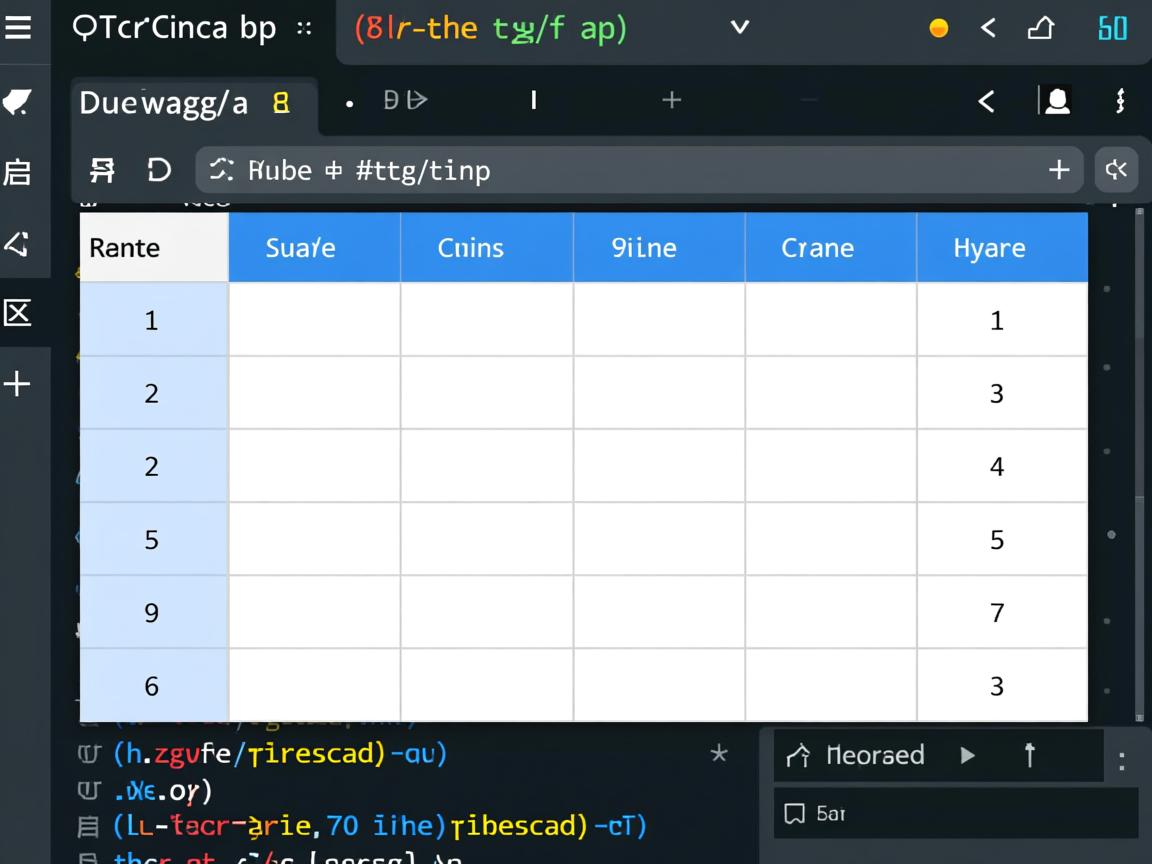Click the plus icon in left sidebar
The height and width of the screenshot is (864, 1152).
click(18, 384)
